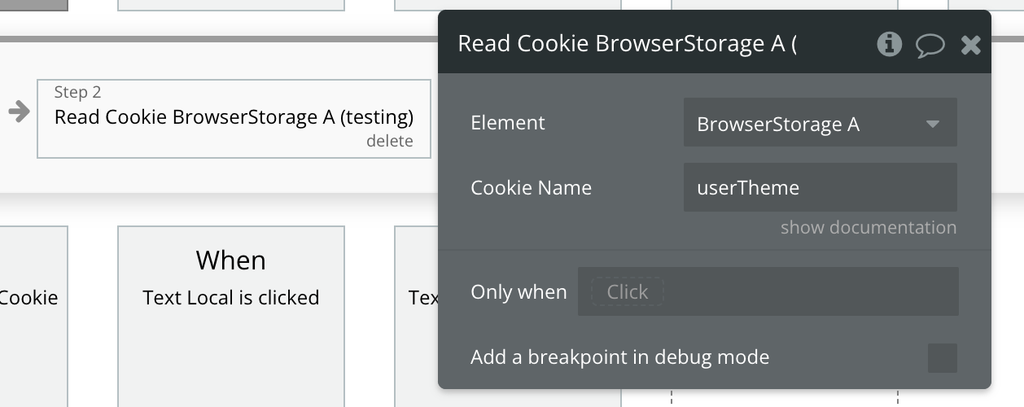The width and height of the screenshot is (1024, 407).
Task: Click delete on Step 2 action
Action: [389, 141]
